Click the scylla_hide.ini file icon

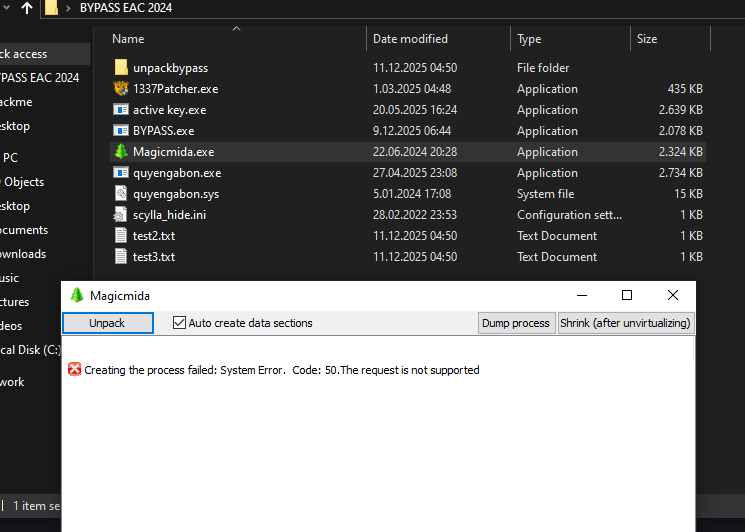tap(121, 215)
